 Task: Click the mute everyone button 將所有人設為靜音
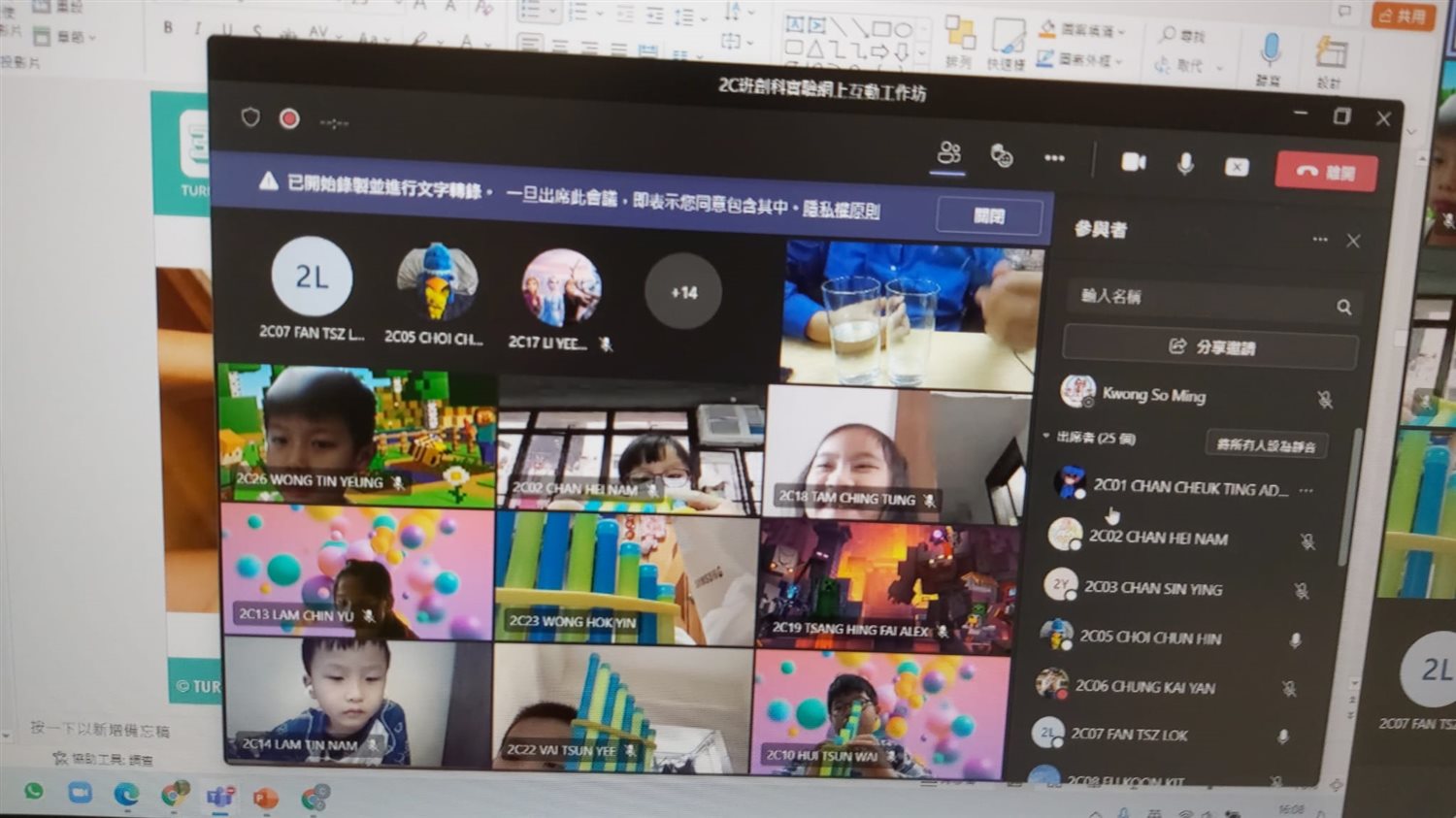pyautogui.click(x=1266, y=445)
